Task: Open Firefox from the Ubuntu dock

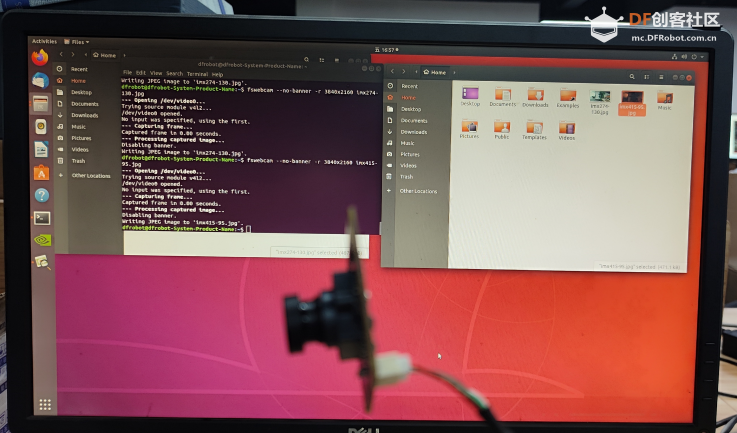Action: click(x=40, y=58)
